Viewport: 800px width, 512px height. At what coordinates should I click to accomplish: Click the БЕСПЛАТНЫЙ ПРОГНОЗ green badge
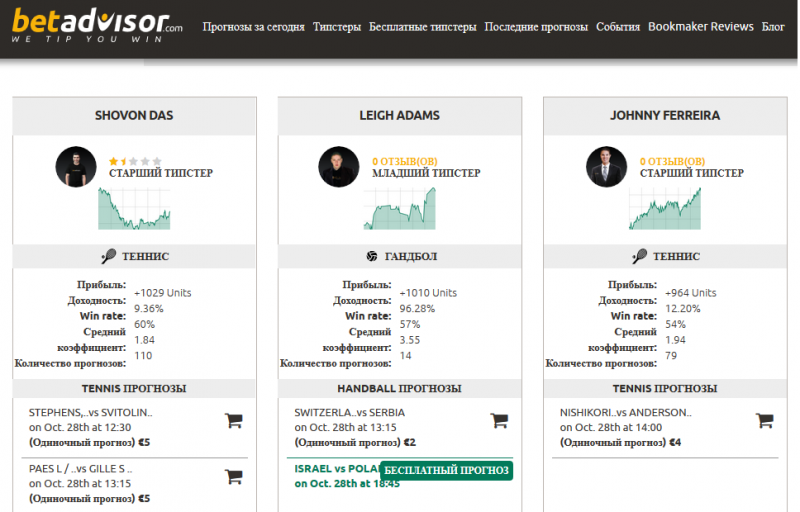[x=446, y=470]
